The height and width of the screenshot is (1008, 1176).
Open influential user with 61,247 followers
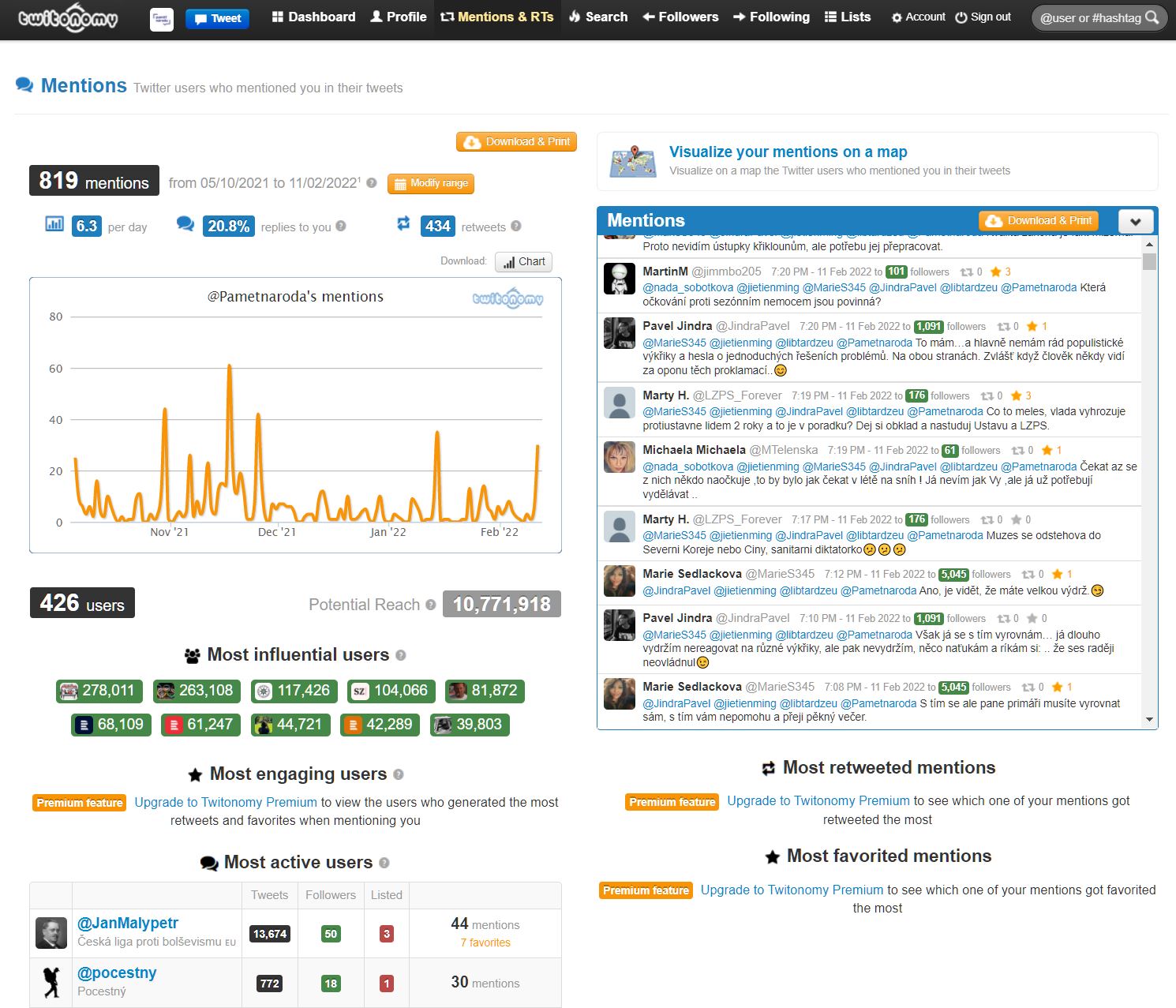pos(200,725)
